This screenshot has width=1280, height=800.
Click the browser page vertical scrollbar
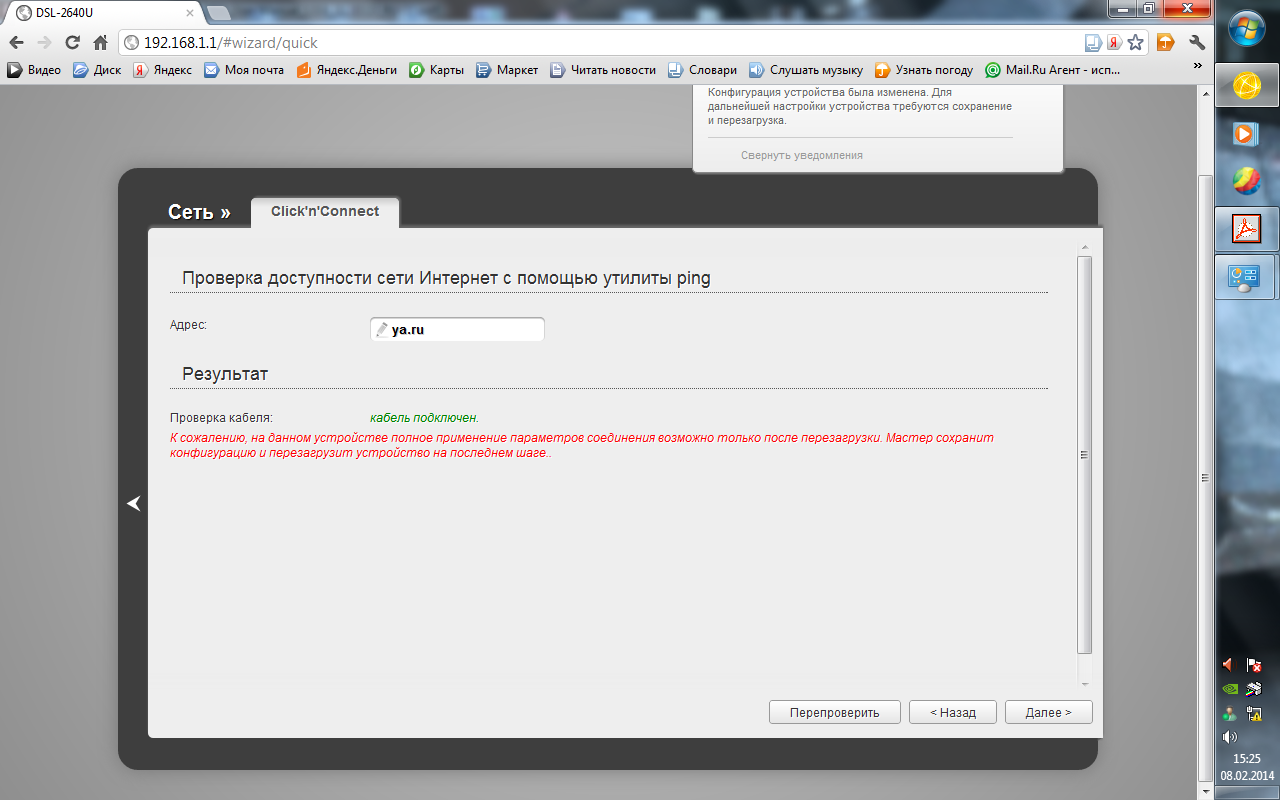pyautogui.click(x=1205, y=478)
